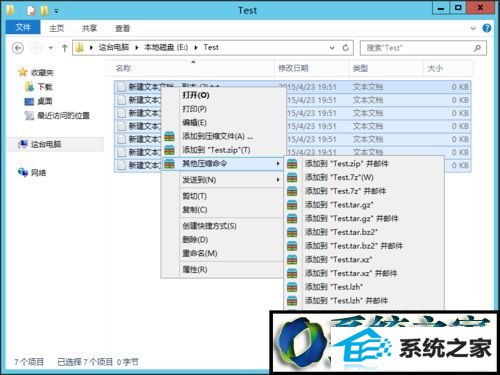Viewport: 500px width, 375px height.
Task: Choose 剪切(T) from context menu
Action: coord(222,196)
